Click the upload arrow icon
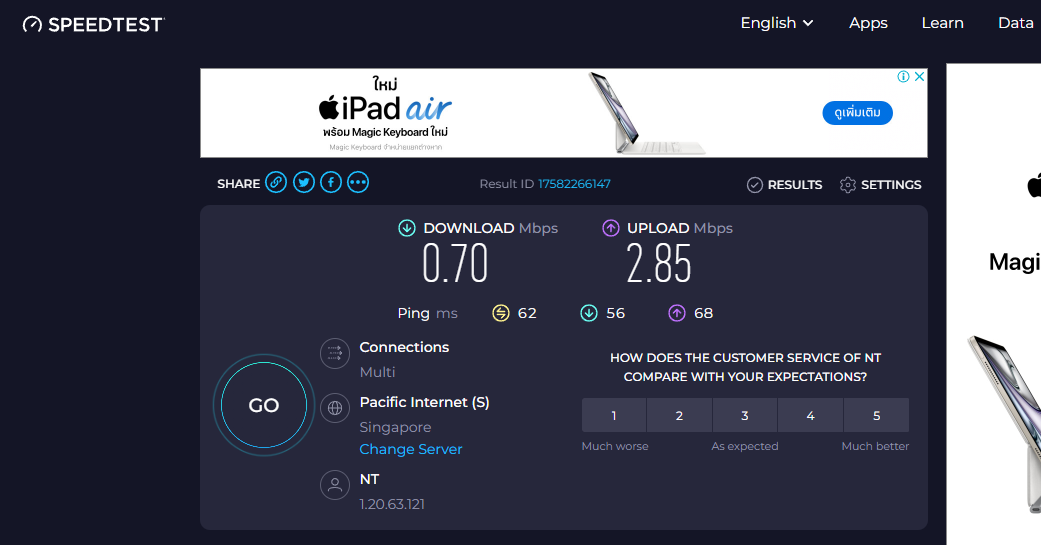The height and width of the screenshot is (545, 1041). tap(610, 228)
